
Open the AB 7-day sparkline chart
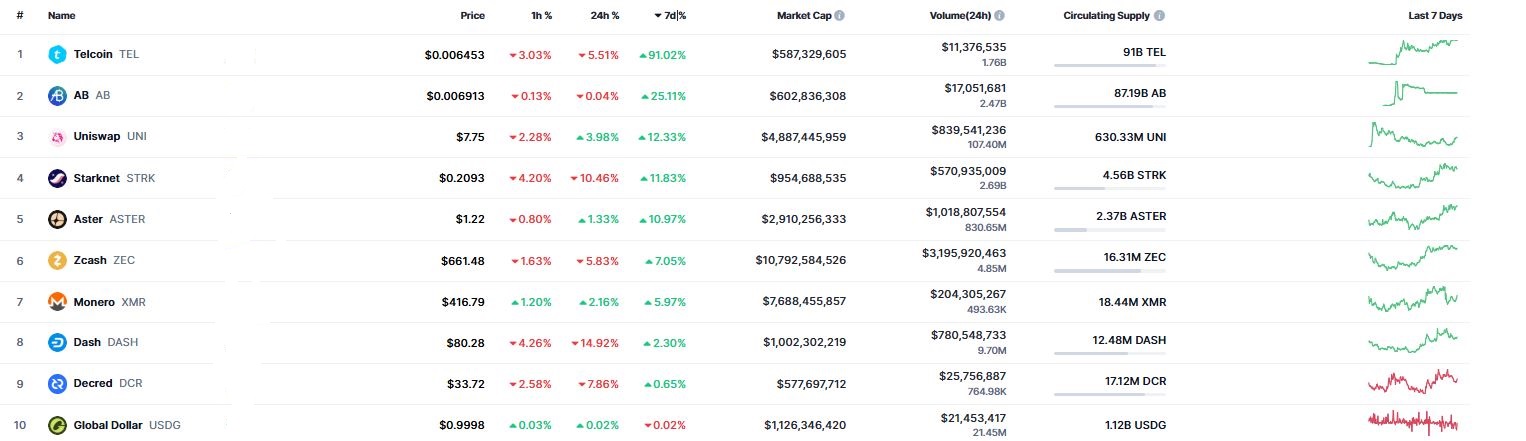tap(1412, 94)
